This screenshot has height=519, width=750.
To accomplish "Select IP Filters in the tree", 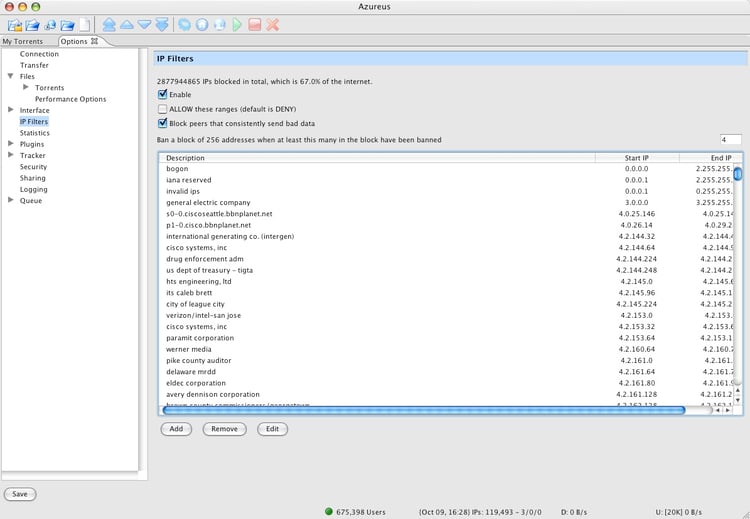I will pos(34,121).
